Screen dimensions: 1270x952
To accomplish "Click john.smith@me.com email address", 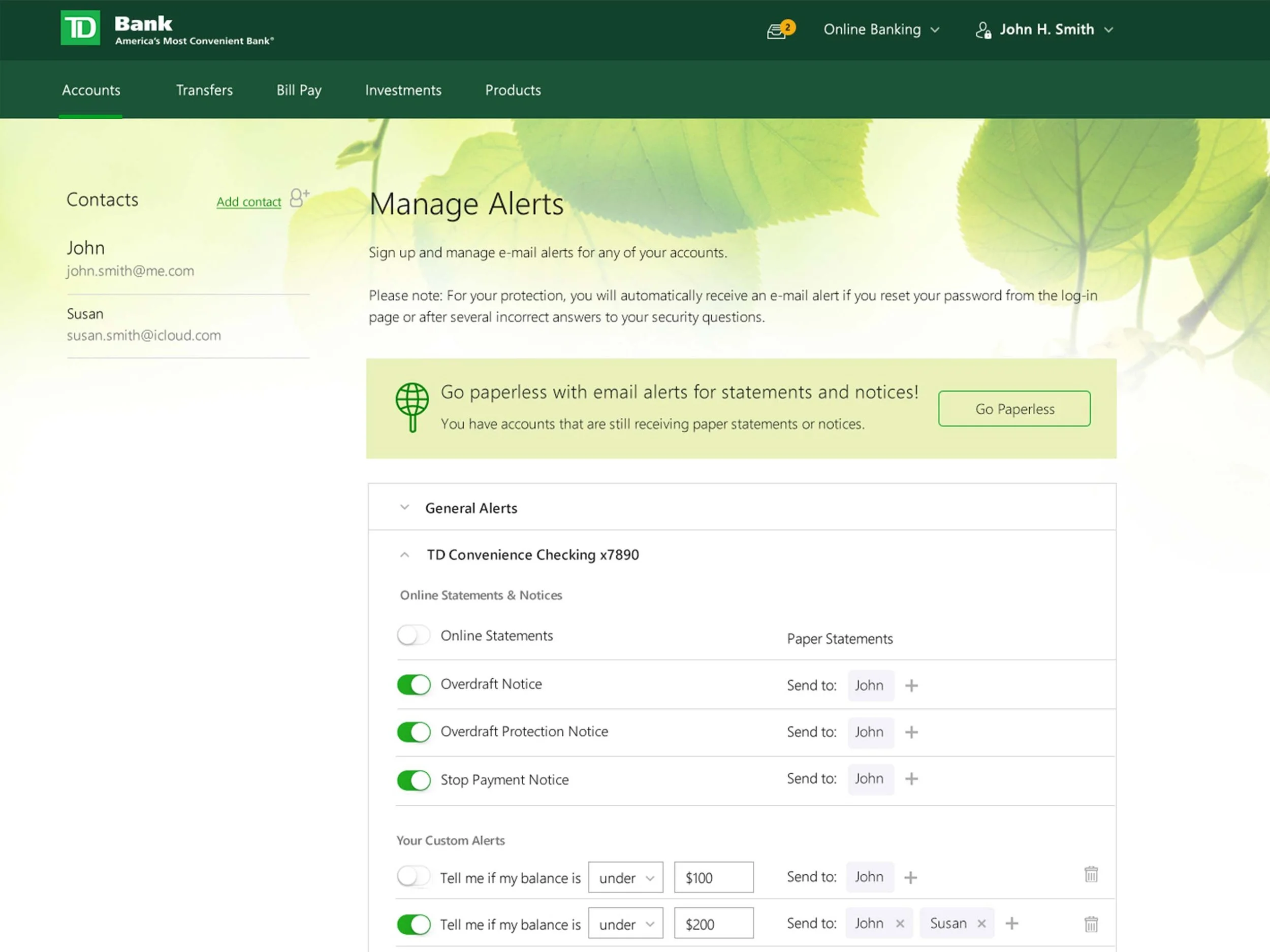I will [x=131, y=271].
